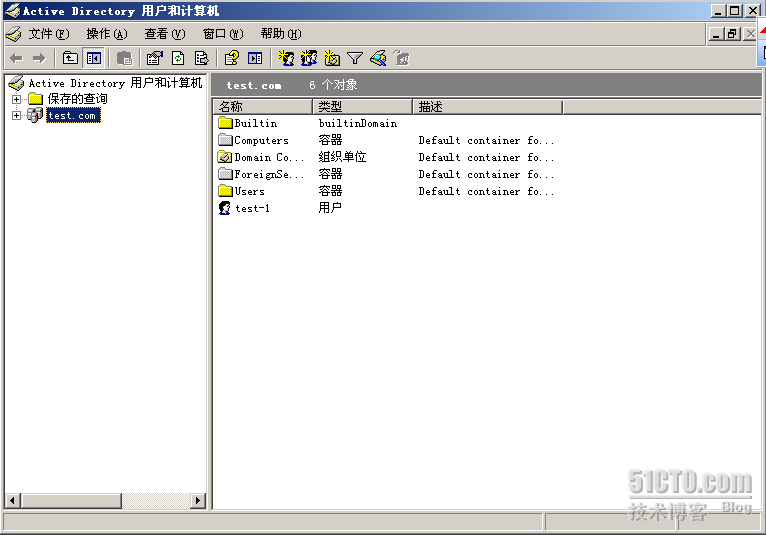Toggle the action pane toolbar icon

(x=255, y=59)
